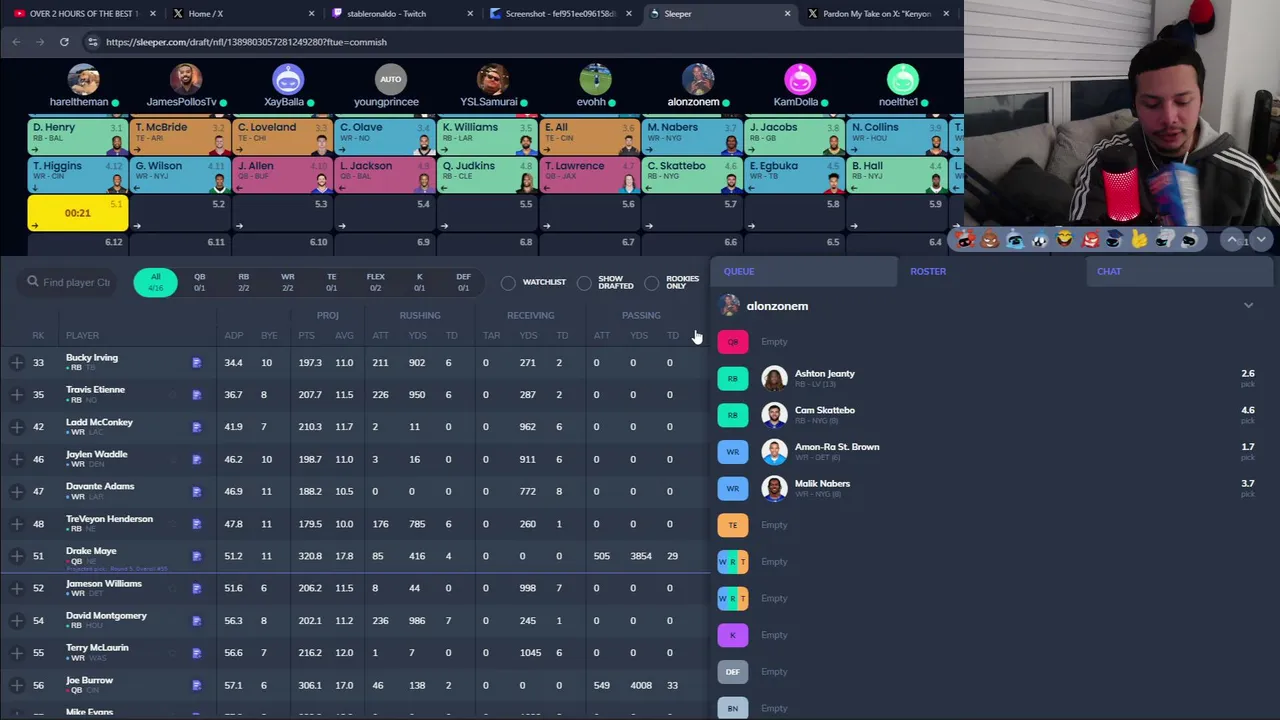Filter players by RB position
1280x720 pixels.
tap(243, 282)
